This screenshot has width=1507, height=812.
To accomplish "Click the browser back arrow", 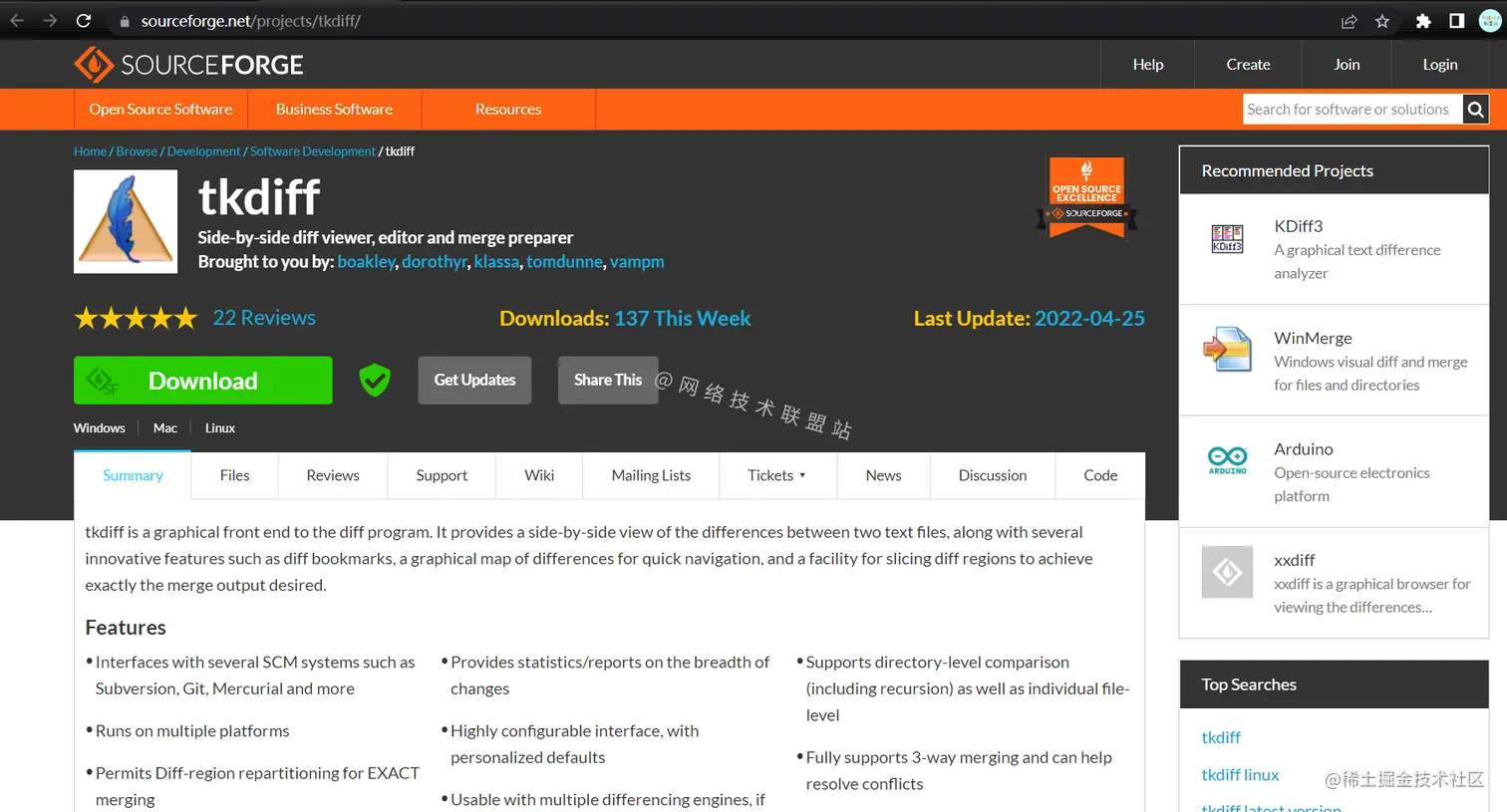I will tap(17, 21).
